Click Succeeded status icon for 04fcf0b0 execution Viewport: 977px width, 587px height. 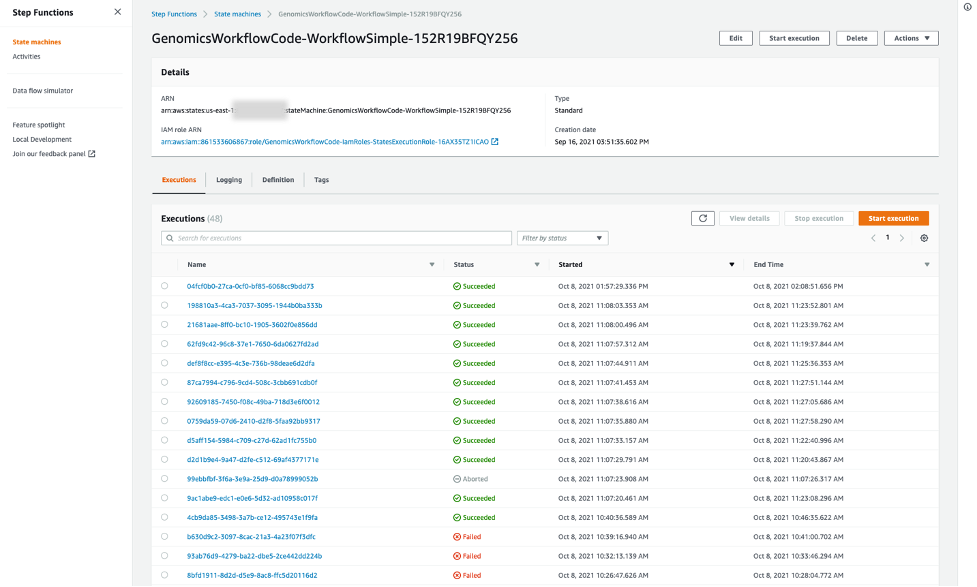457,286
